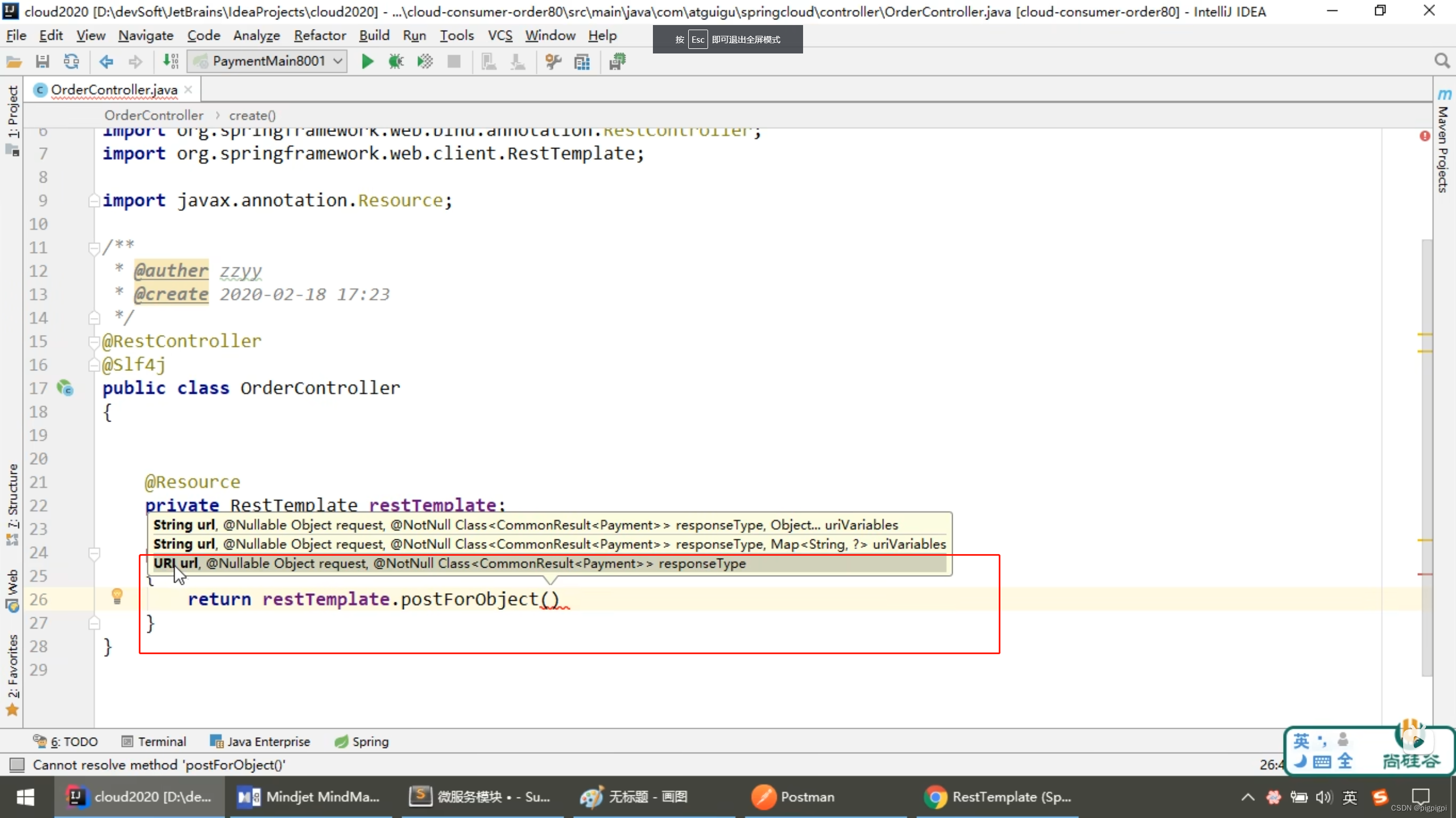Open the TODO tool window
Screen dimensions: 1456x818
coord(65,742)
